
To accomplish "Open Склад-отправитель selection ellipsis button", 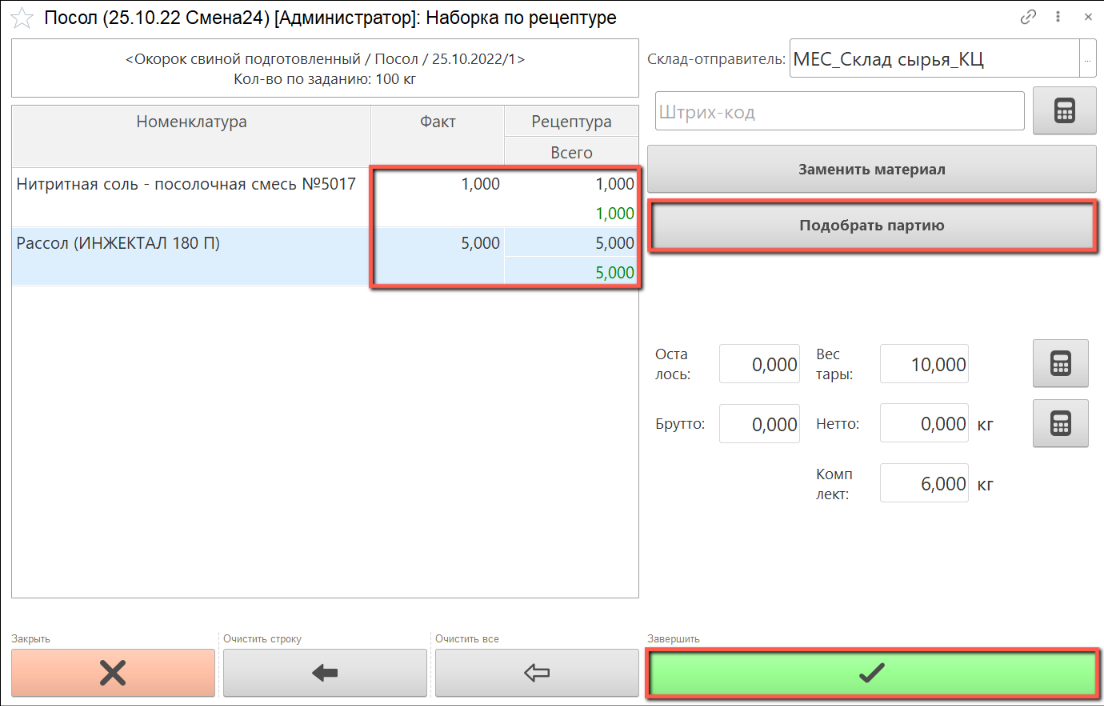I will pyautogui.click(x=1088, y=59).
